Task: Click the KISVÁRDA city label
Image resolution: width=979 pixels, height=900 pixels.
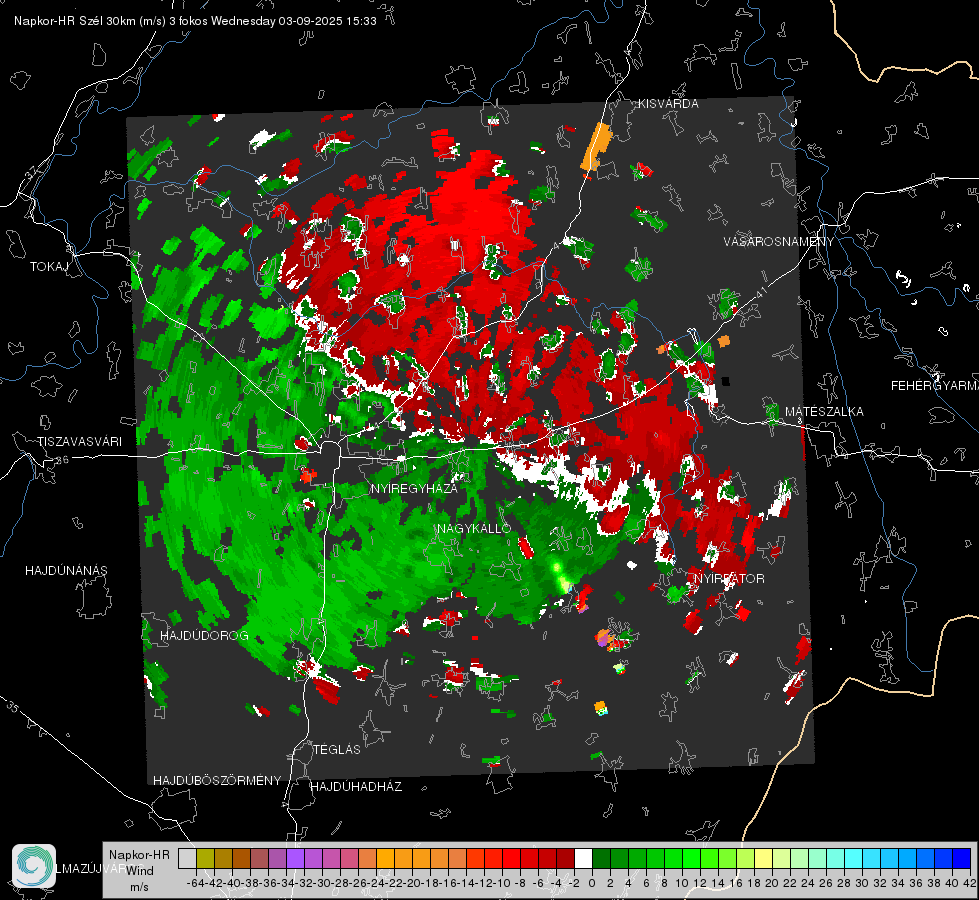Action: pos(668,104)
